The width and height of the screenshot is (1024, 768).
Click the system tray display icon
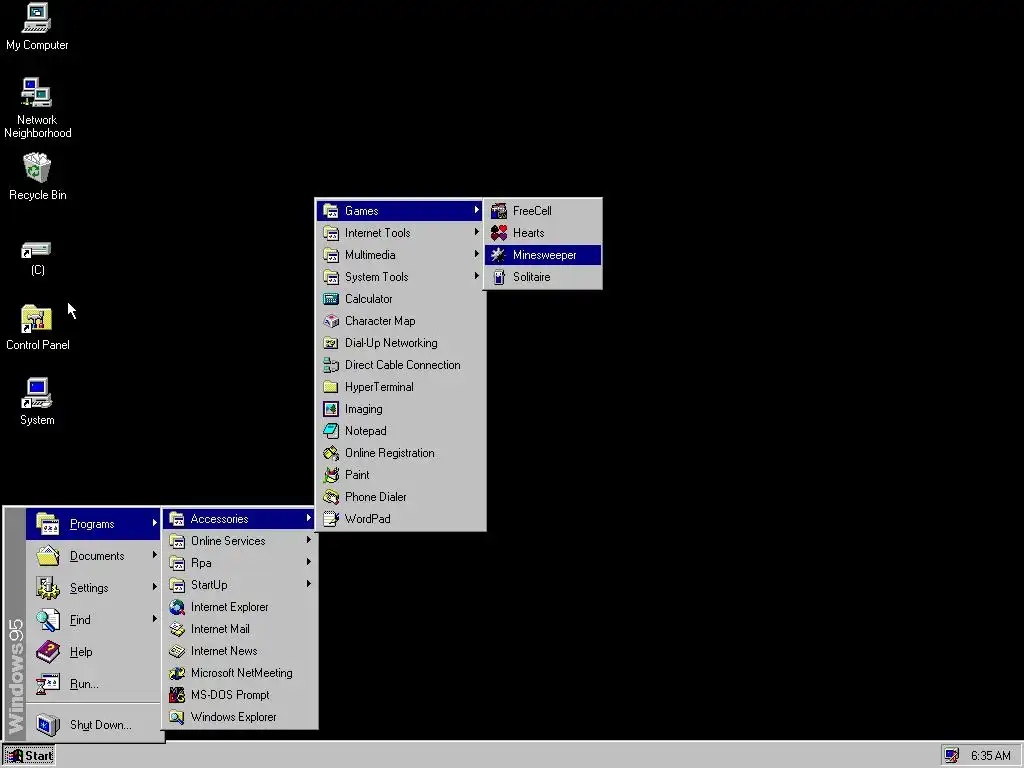point(952,755)
